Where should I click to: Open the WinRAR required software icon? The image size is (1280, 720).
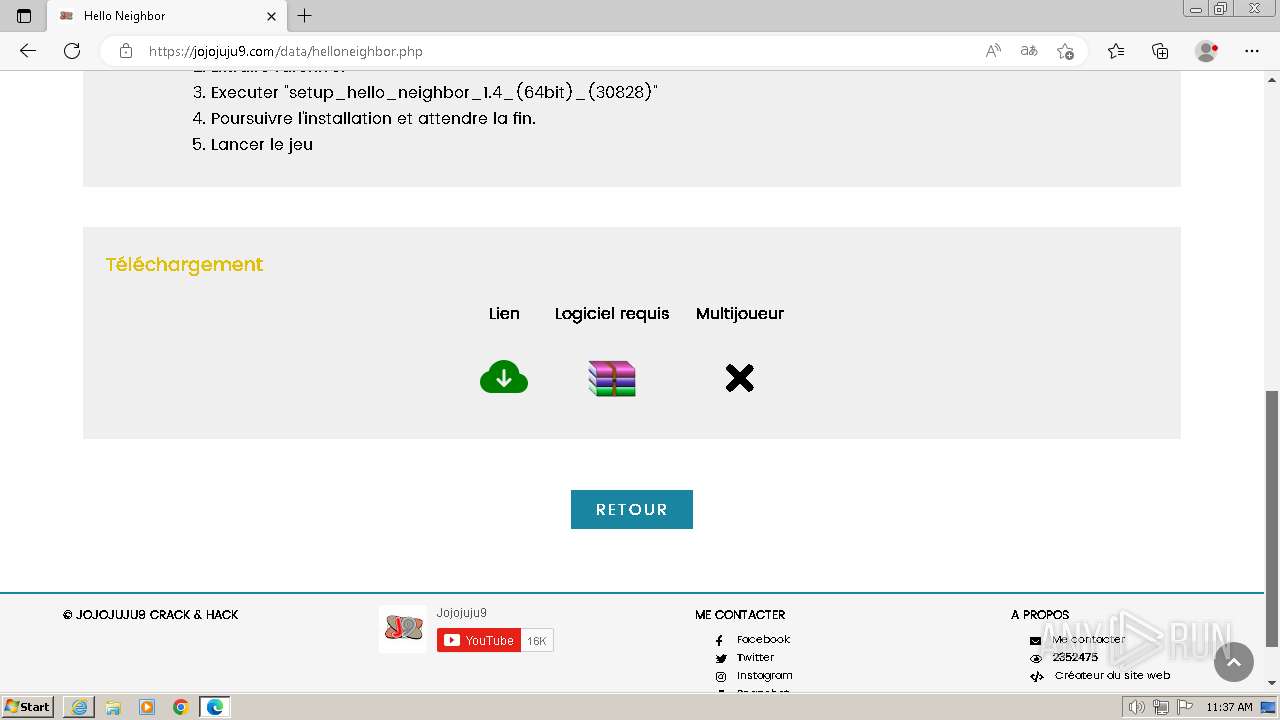612,378
